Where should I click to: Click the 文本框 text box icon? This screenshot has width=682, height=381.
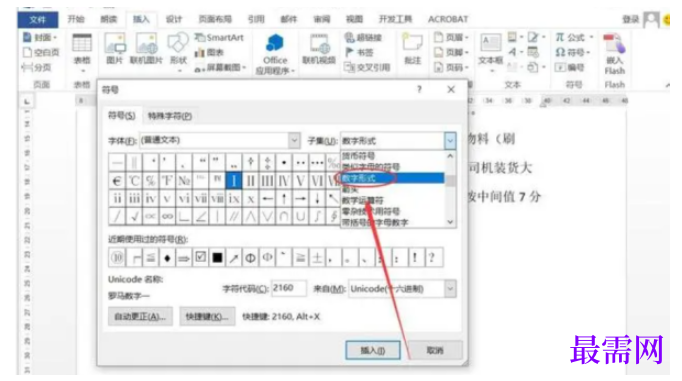pyautogui.click(x=491, y=43)
